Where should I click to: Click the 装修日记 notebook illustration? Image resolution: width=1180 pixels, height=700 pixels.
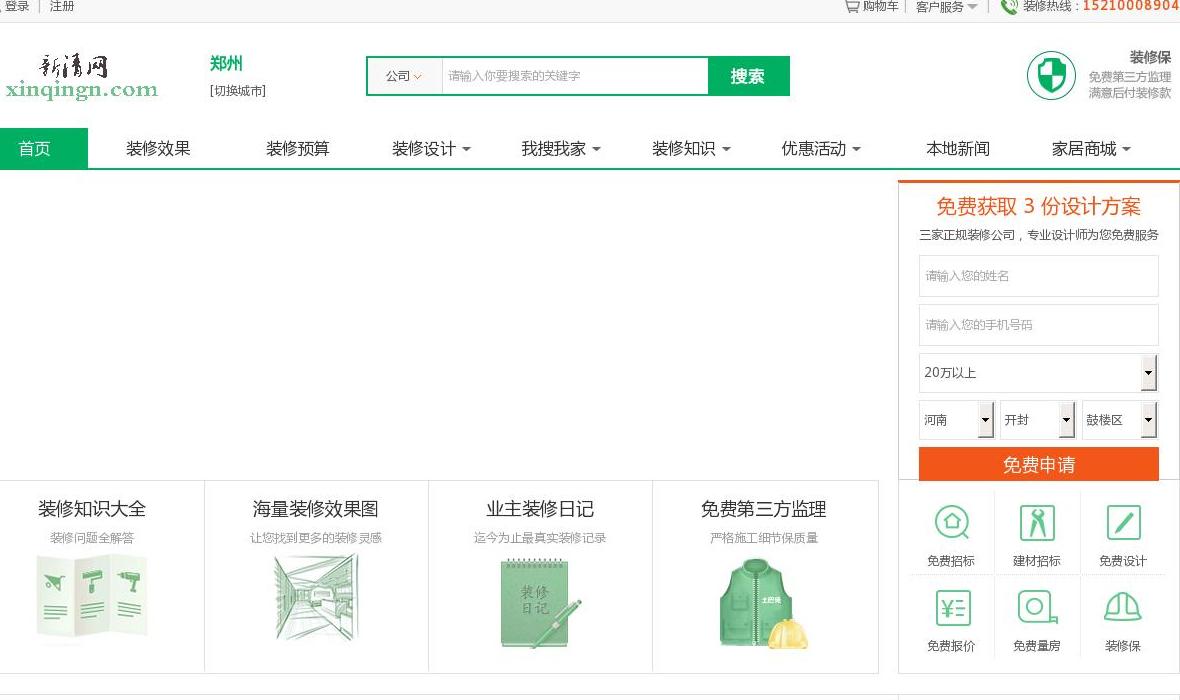click(540, 603)
